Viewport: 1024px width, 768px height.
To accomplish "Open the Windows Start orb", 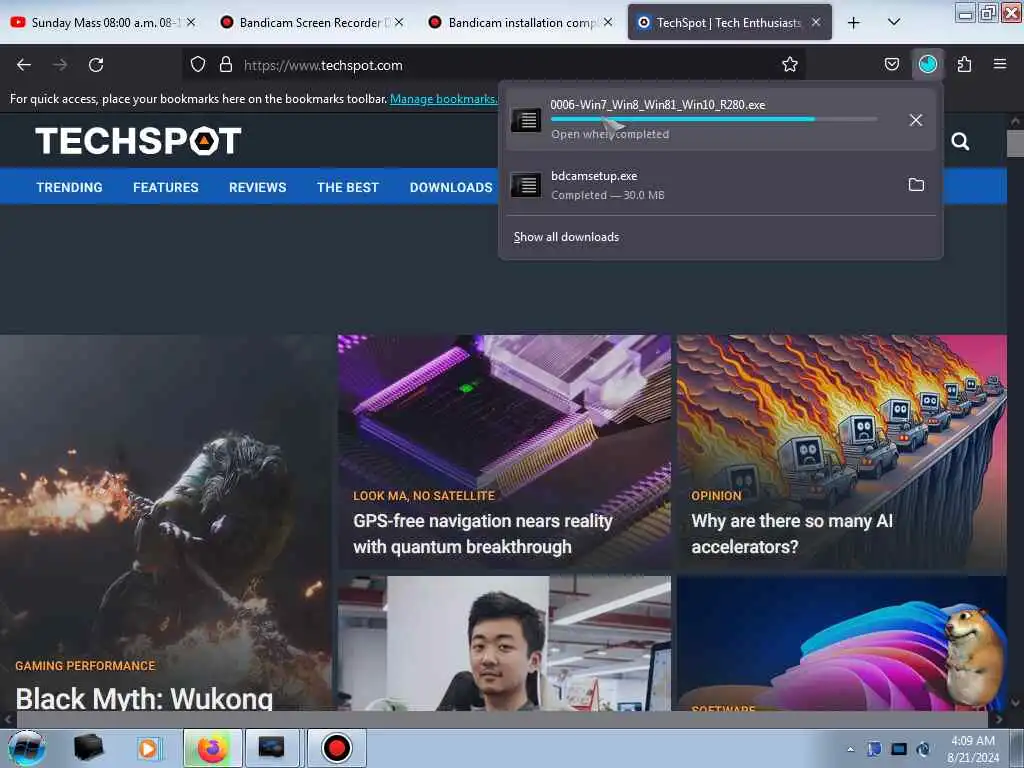I will tap(27, 748).
